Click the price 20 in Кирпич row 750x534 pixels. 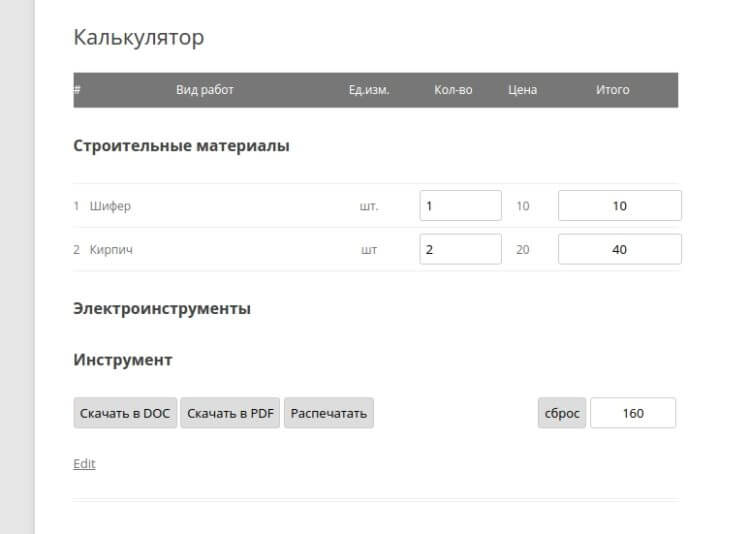[523, 250]
